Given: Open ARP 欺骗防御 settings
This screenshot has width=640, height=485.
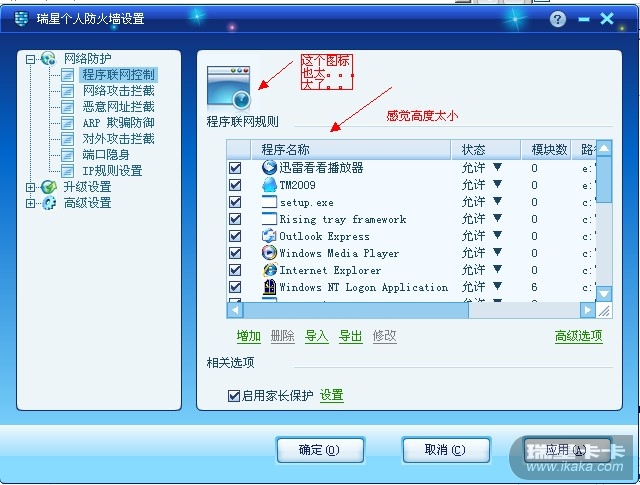Looking at the screenshot, I should (118, 123).
